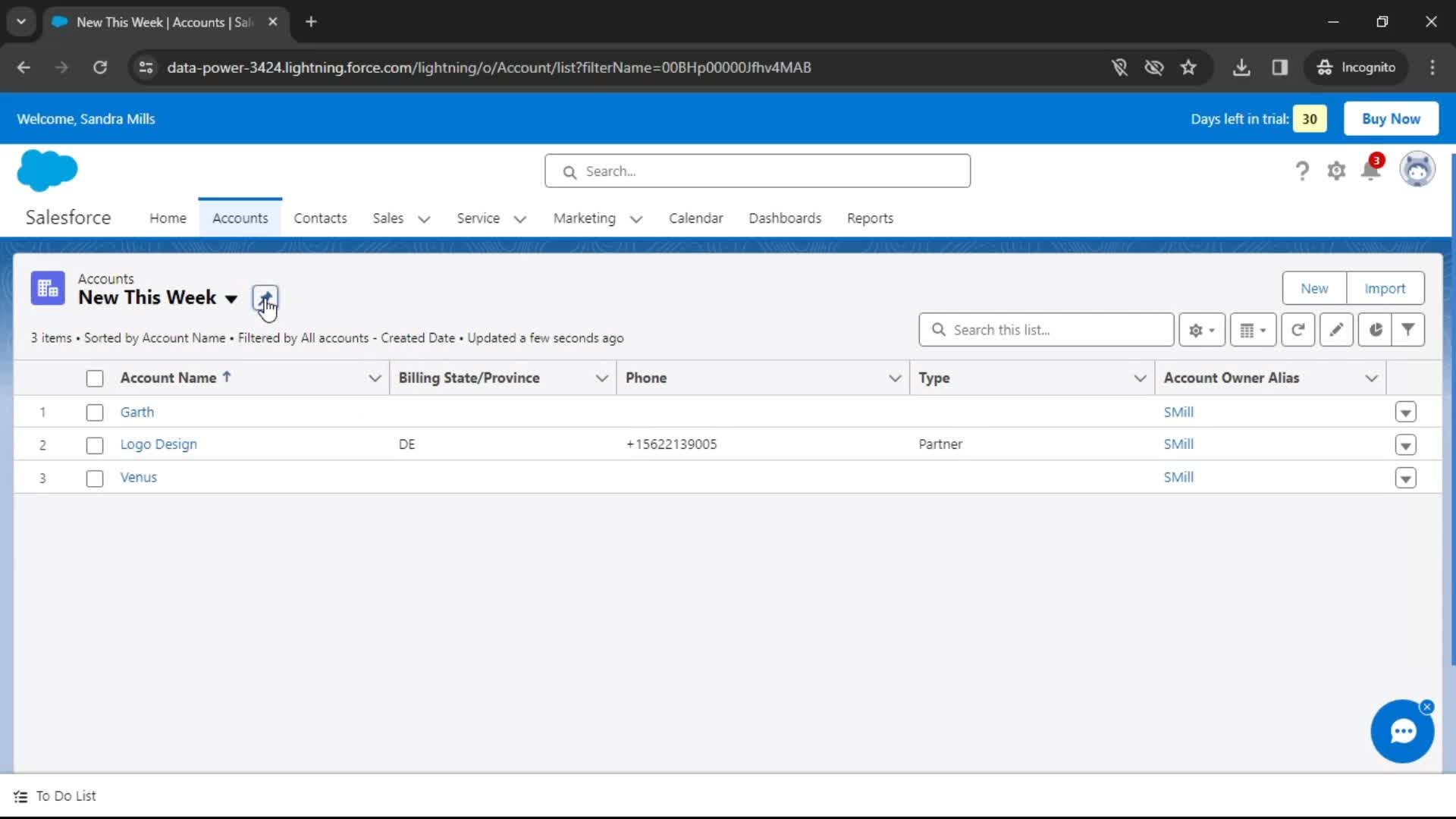Open the Venus account link
Viewport: 1456px width, 819px height.
[x=139, y=477]
